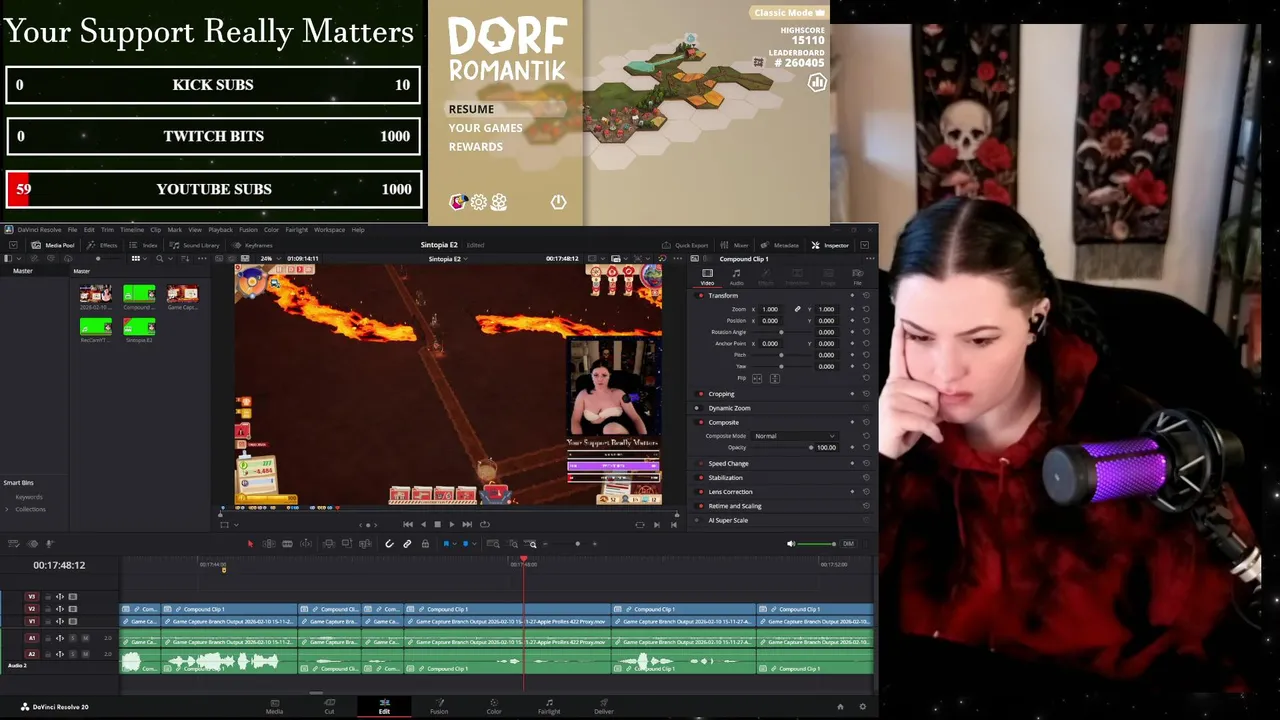This screenshot has height=720, width=1280.
Task: Toggle the Inspector panel
Action: (x=830, y=245)
